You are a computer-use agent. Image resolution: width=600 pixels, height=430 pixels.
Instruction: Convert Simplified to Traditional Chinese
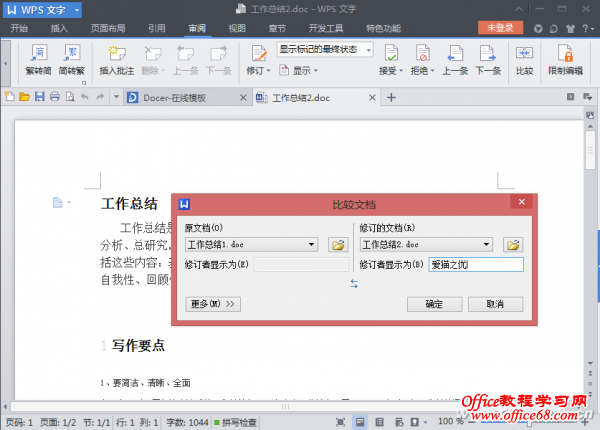(x=72, y=60)
